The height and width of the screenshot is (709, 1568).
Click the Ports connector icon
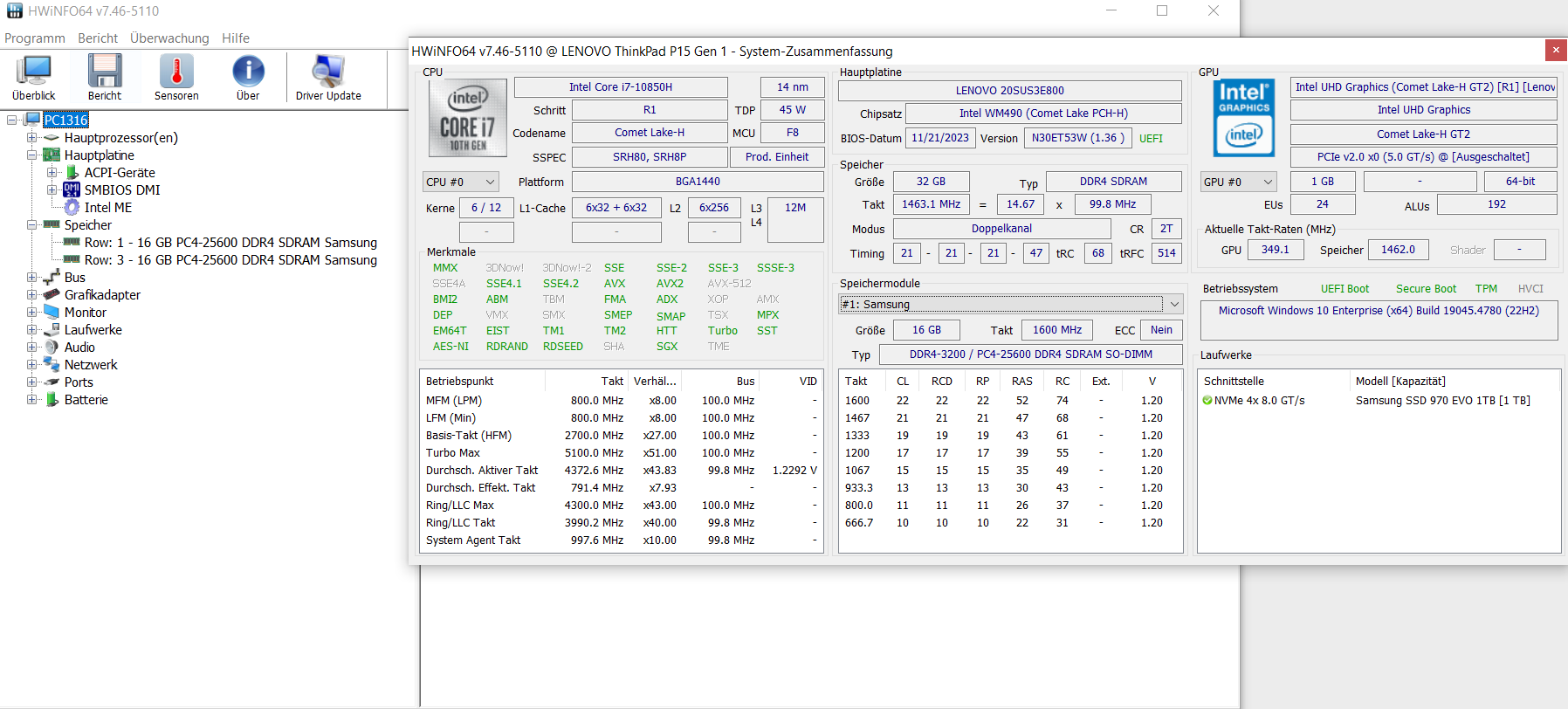(x=52, y=382)
